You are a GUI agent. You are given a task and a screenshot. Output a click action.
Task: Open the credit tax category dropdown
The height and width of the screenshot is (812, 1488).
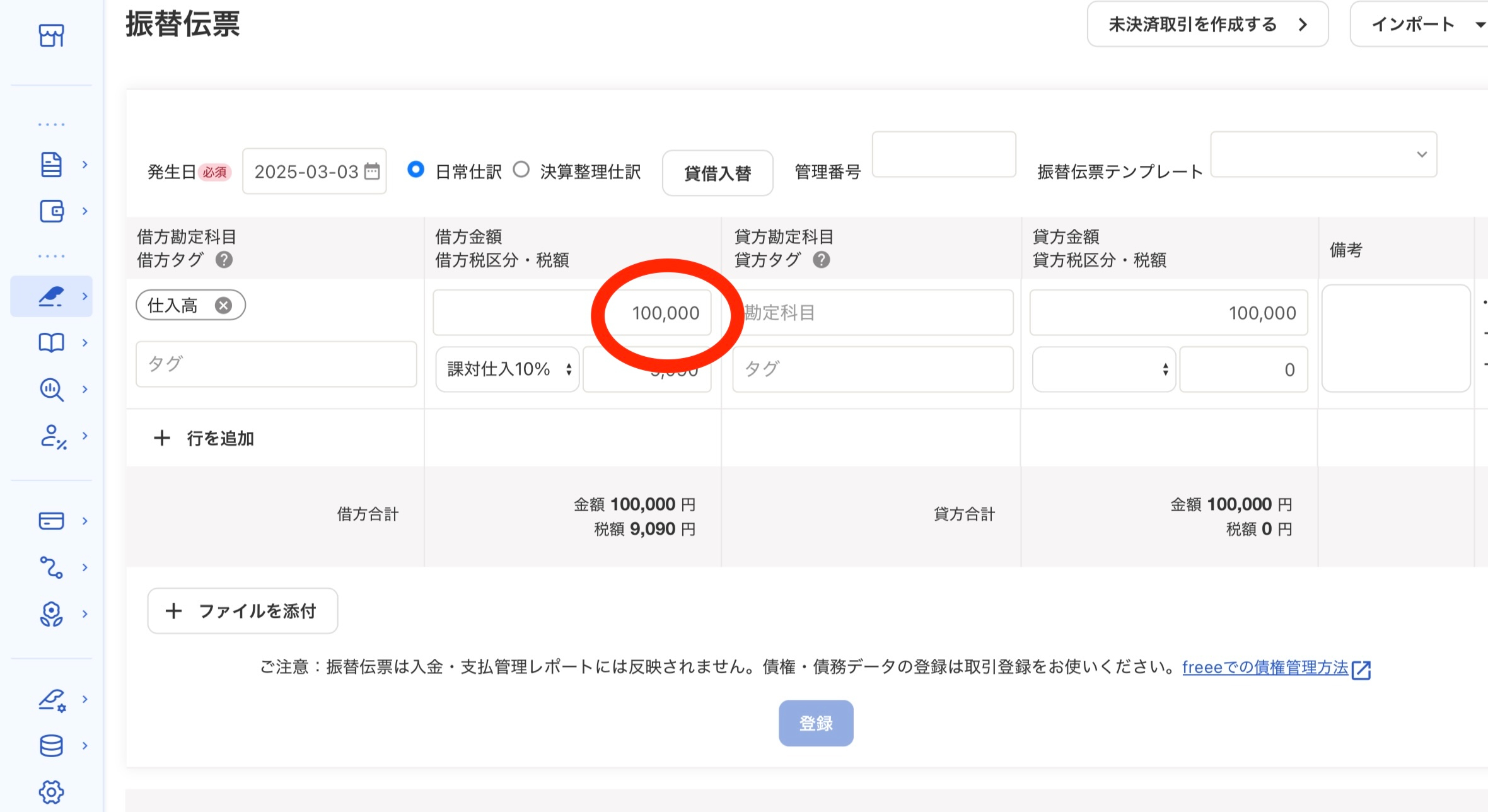[x=1103, y=369]
